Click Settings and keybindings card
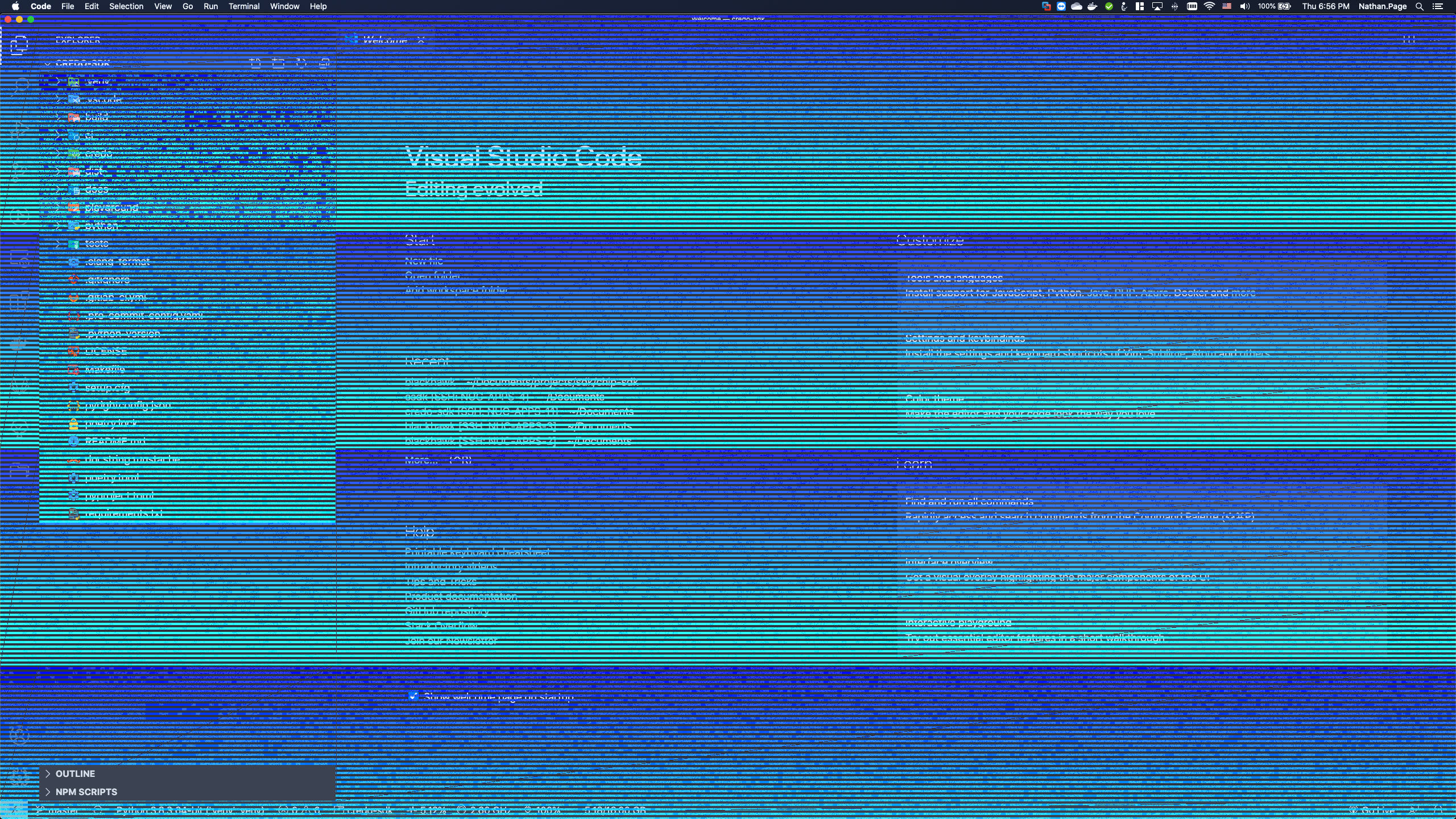The image size is (1456, 819). (x=1142, y=346)
